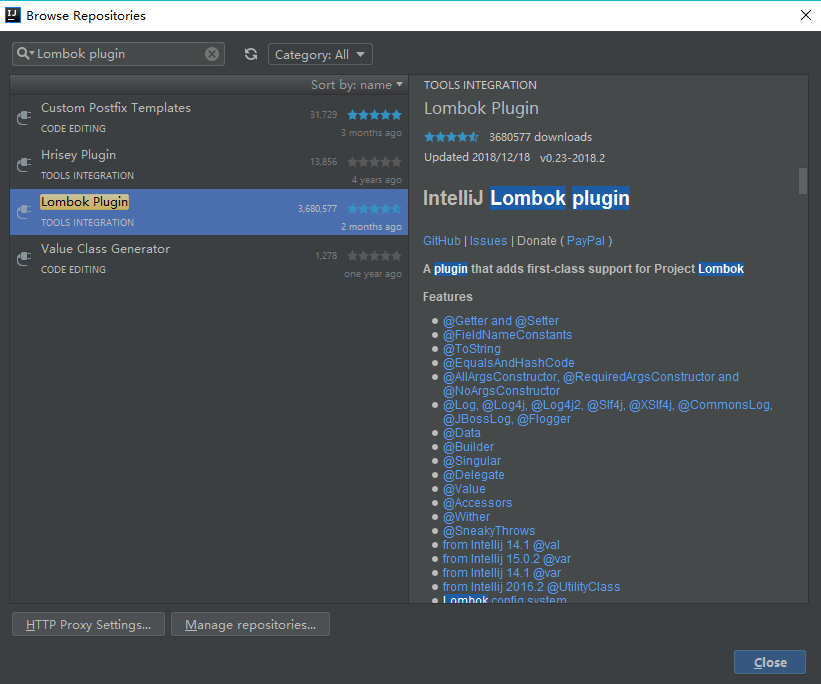
Task: Open the @Getter and @Setter link
Action: pos(501,321)
